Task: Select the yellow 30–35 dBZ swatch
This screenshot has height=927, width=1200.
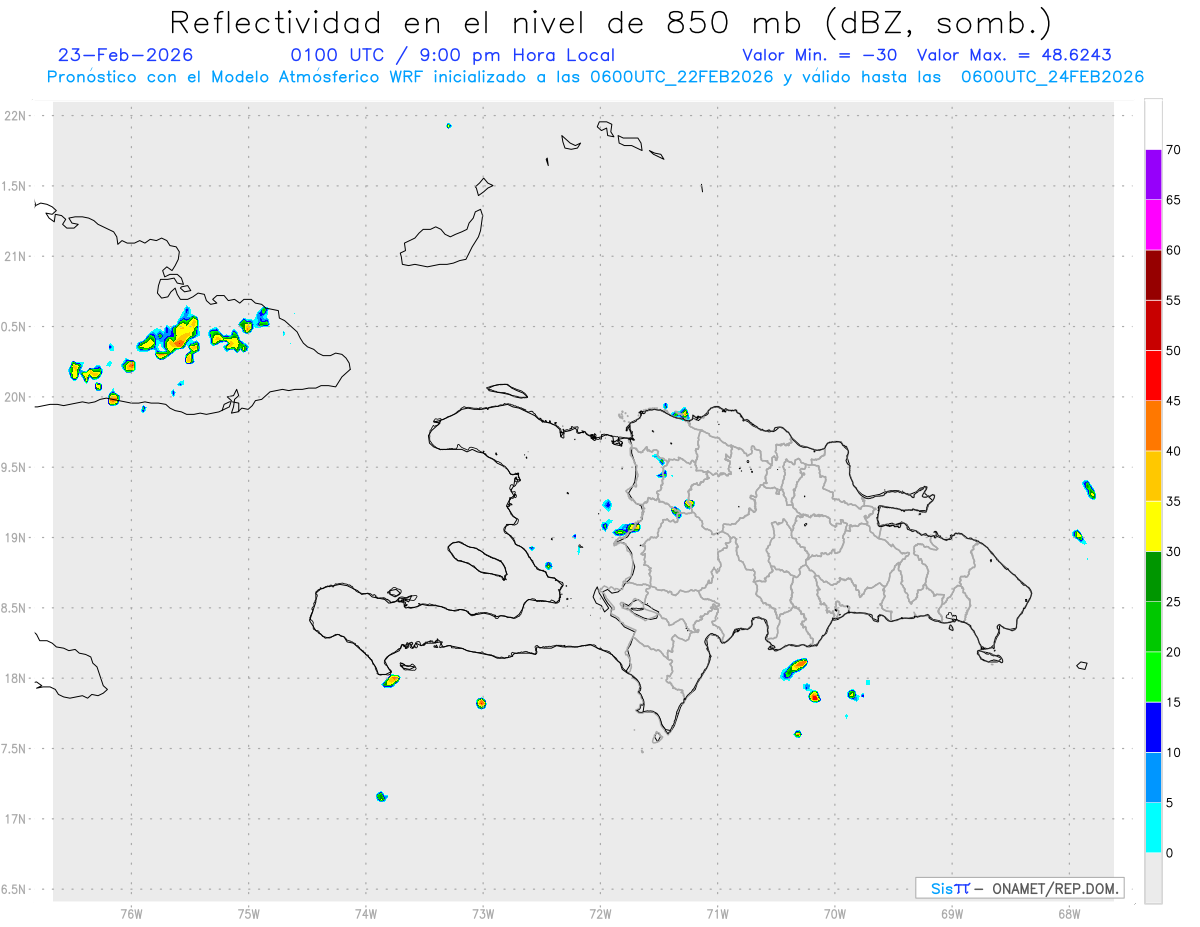Action: click(1153, 526)
